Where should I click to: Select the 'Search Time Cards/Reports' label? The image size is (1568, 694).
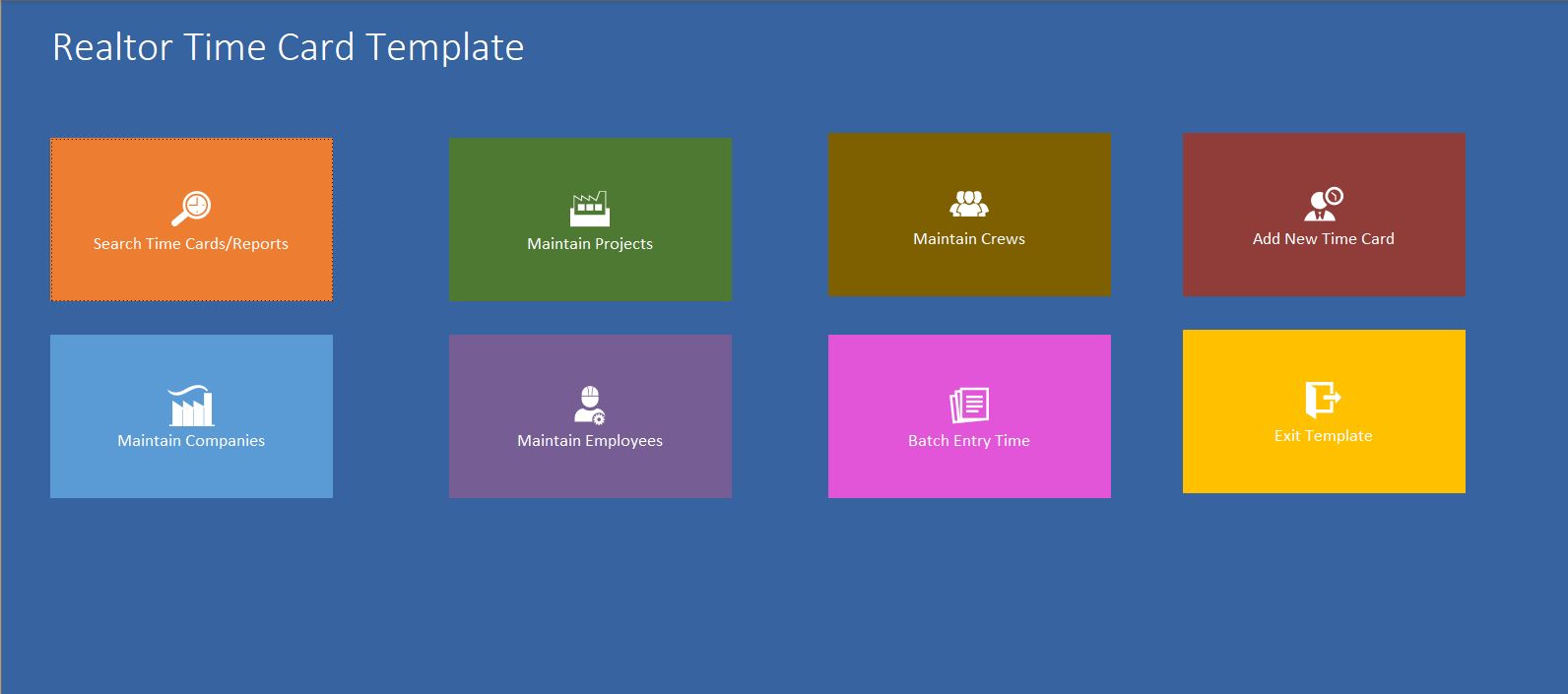(x=191, y=244)
